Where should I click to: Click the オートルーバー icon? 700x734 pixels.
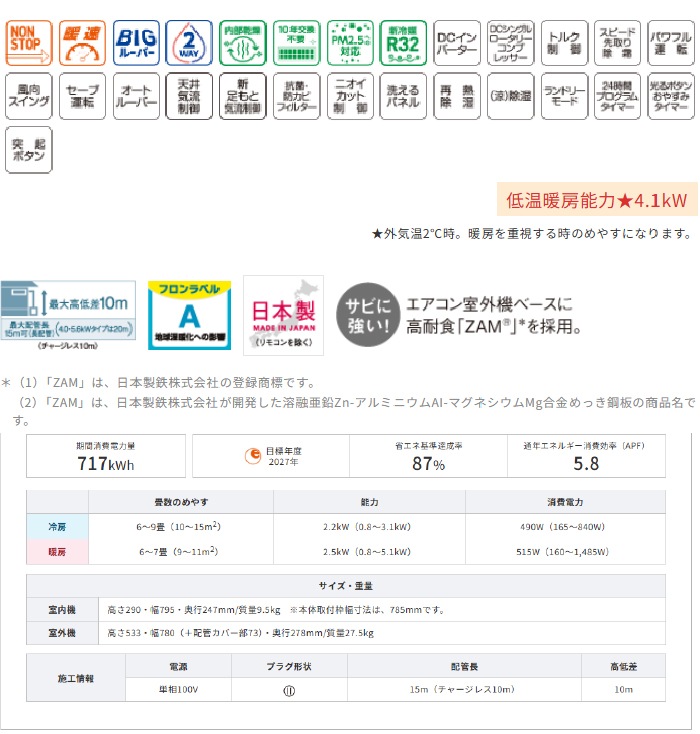(134, 97)
